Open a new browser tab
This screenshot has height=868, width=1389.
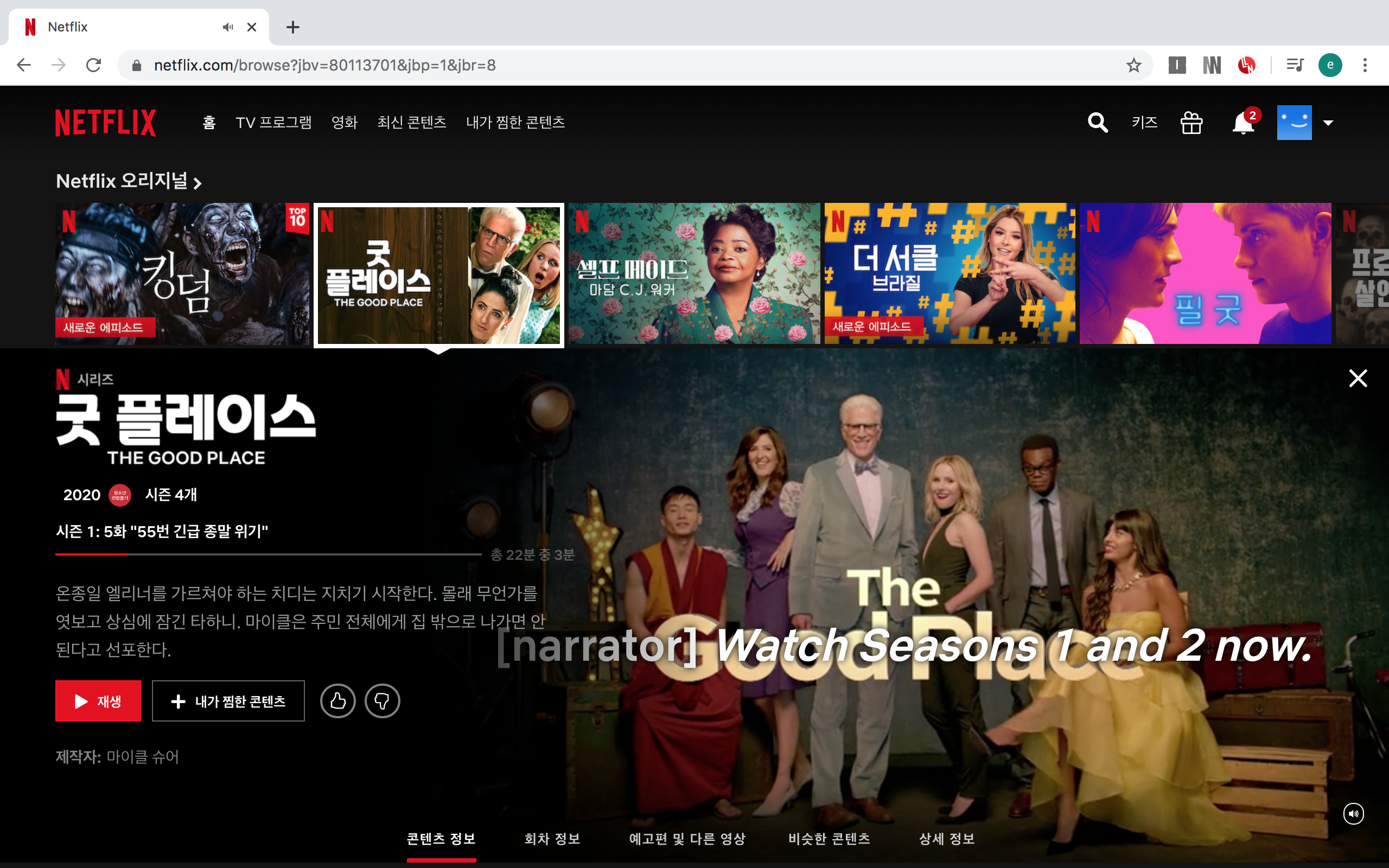point(293,27)
